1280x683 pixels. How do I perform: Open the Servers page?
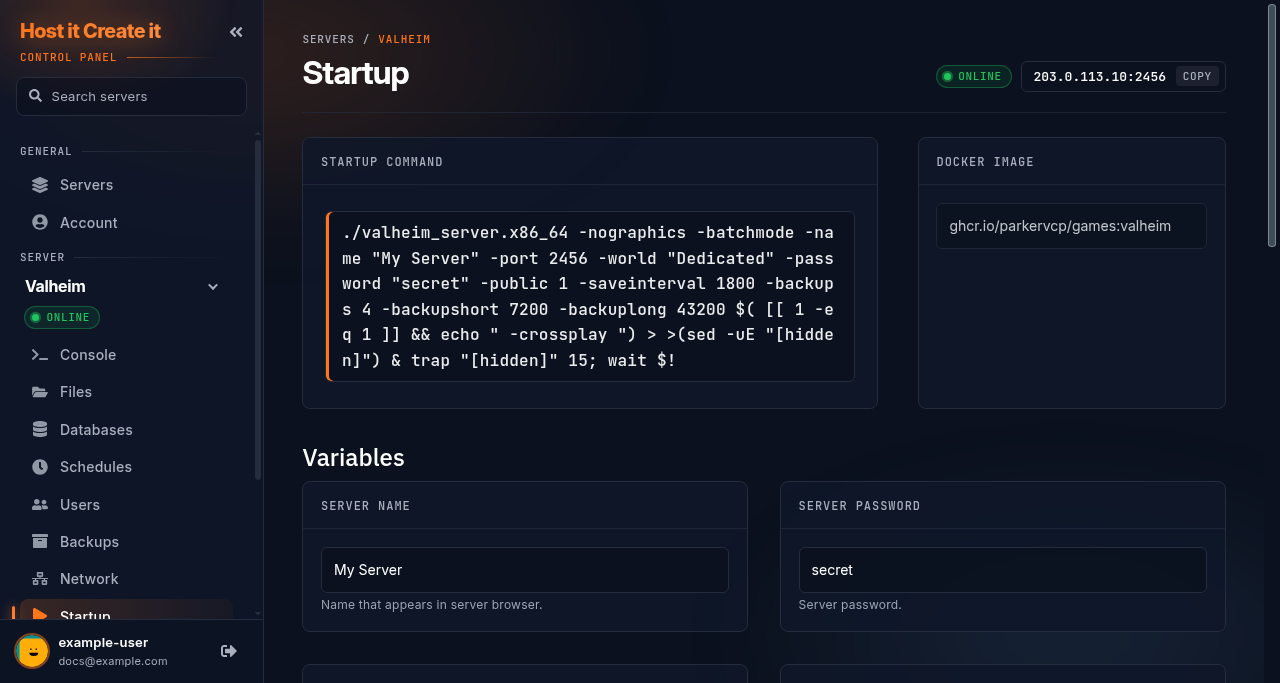pyautogui.click(x=126, y=185)
